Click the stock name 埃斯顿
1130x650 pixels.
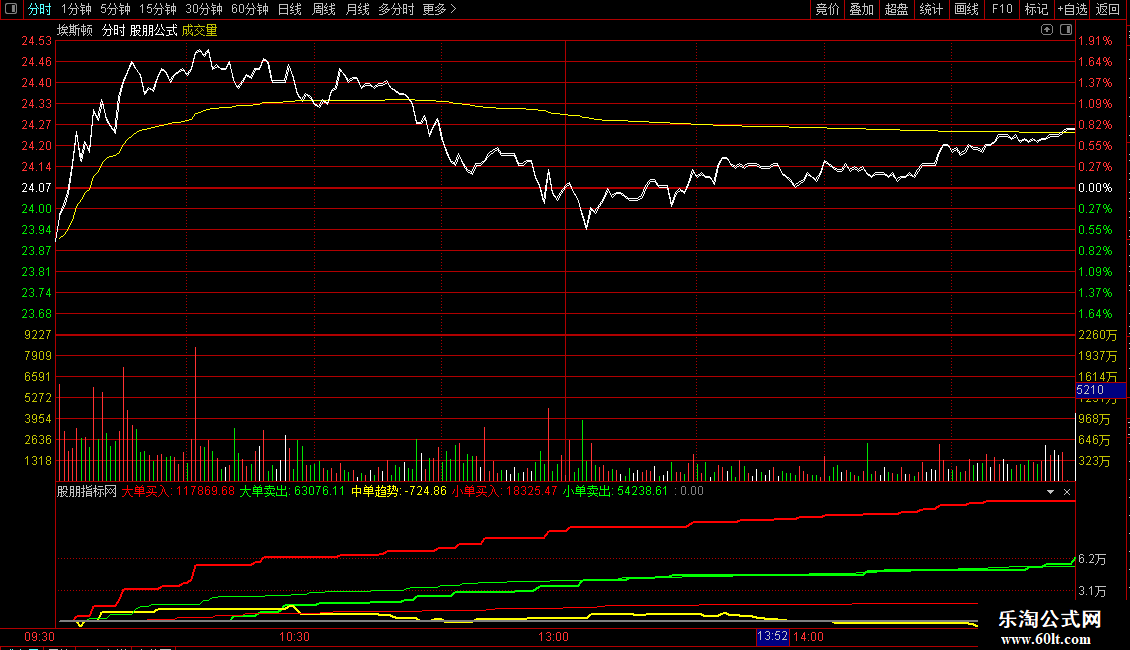(75, 30)
